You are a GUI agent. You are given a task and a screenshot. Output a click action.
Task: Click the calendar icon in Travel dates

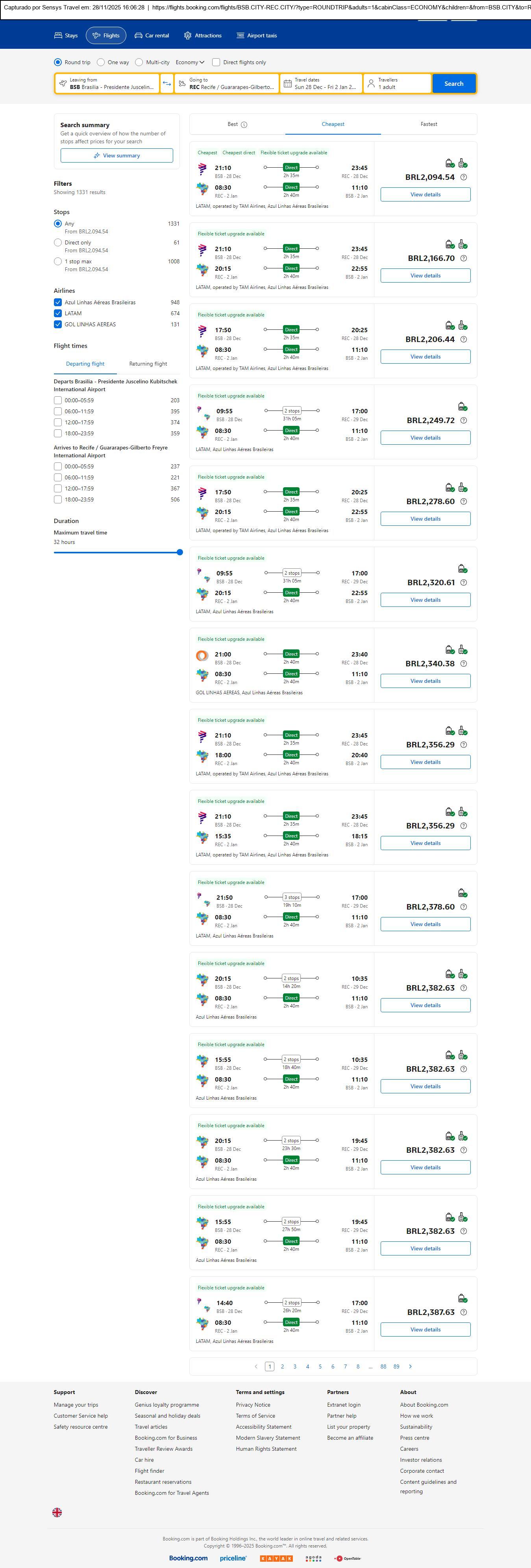pyautogui.click(x=287, y=83)
